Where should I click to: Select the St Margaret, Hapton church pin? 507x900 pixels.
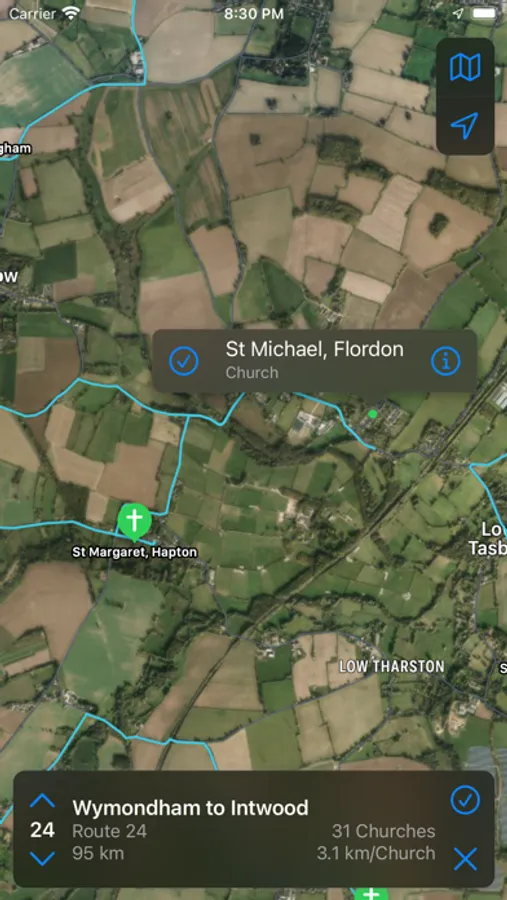click(x=134, y=522)
